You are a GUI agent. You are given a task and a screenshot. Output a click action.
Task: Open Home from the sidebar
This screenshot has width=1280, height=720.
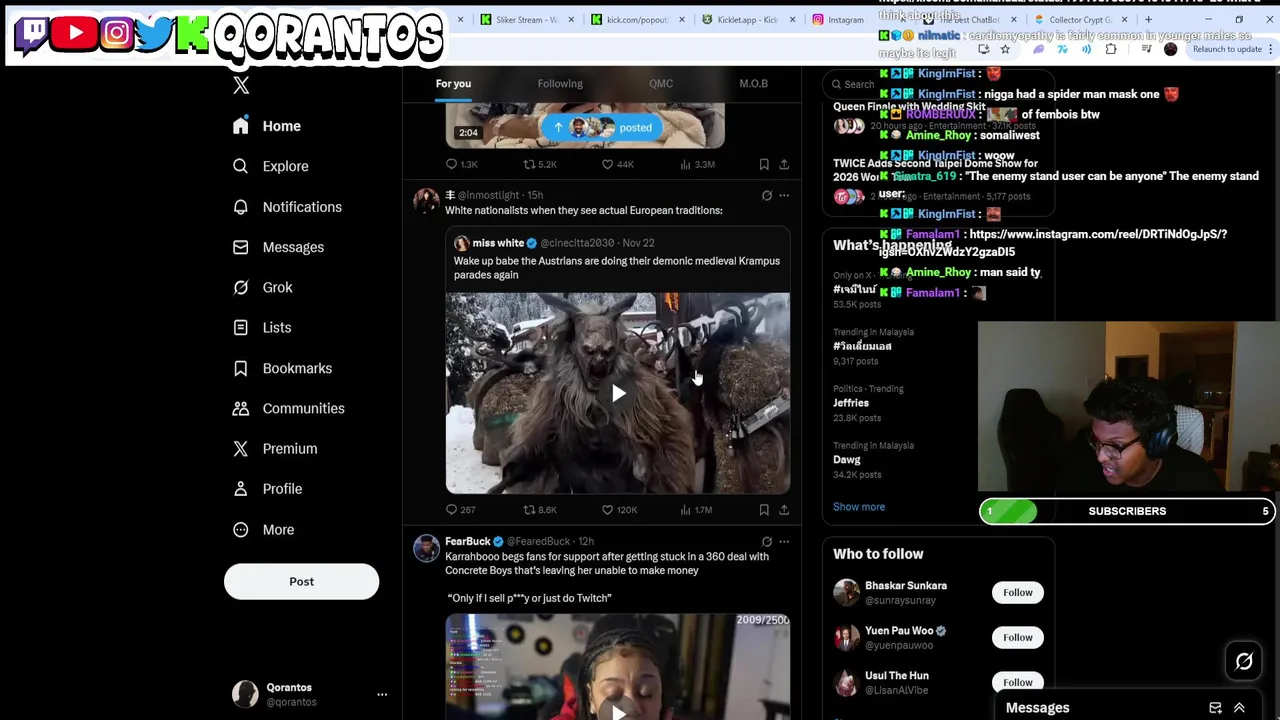pyautogui.click(x=267, y=126)
